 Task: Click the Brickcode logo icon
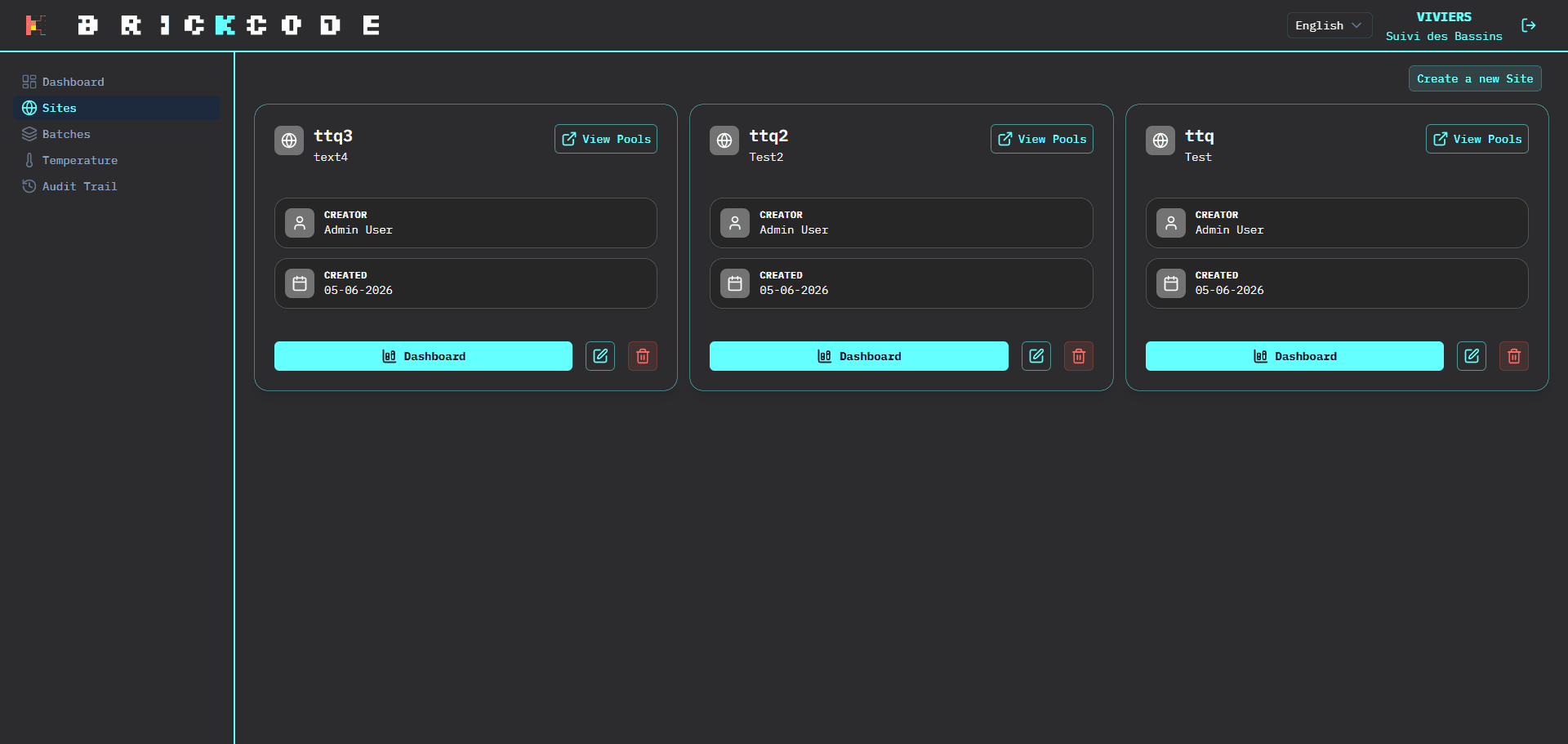tap(35, 25)
